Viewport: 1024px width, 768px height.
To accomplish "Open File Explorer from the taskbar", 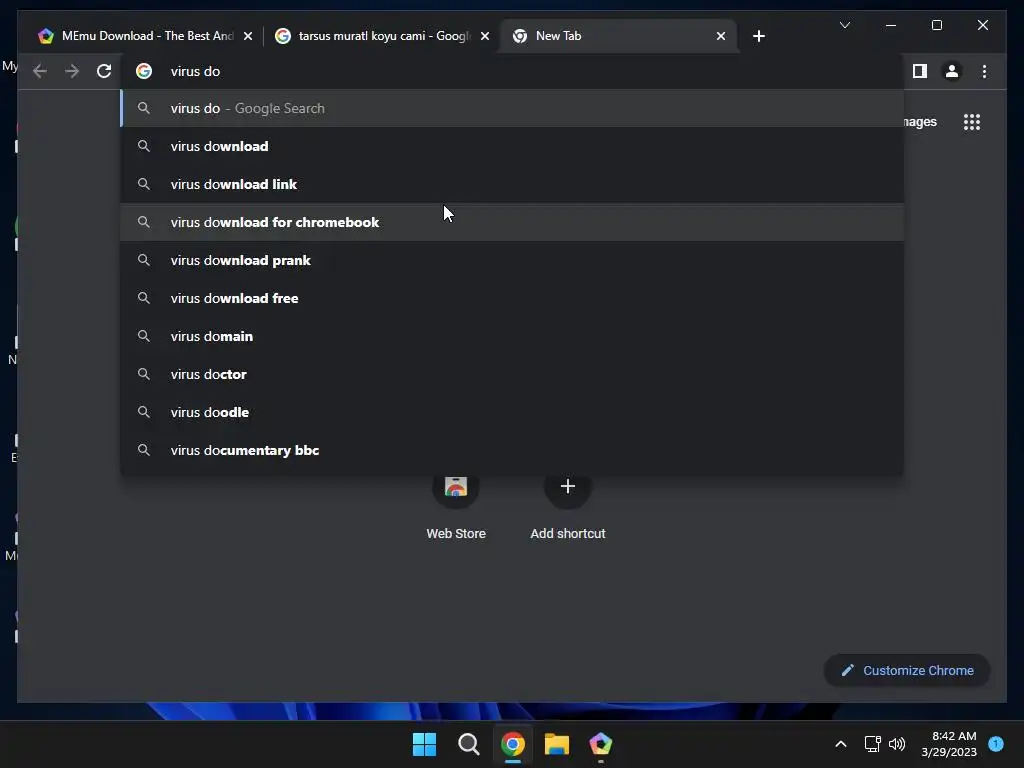I will [x=556, y=744].
